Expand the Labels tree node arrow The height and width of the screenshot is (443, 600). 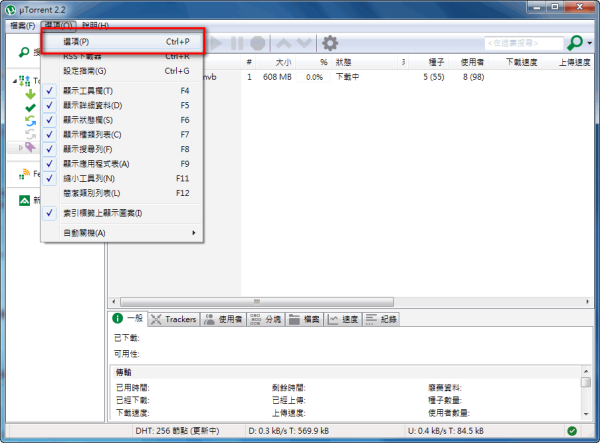21,148
